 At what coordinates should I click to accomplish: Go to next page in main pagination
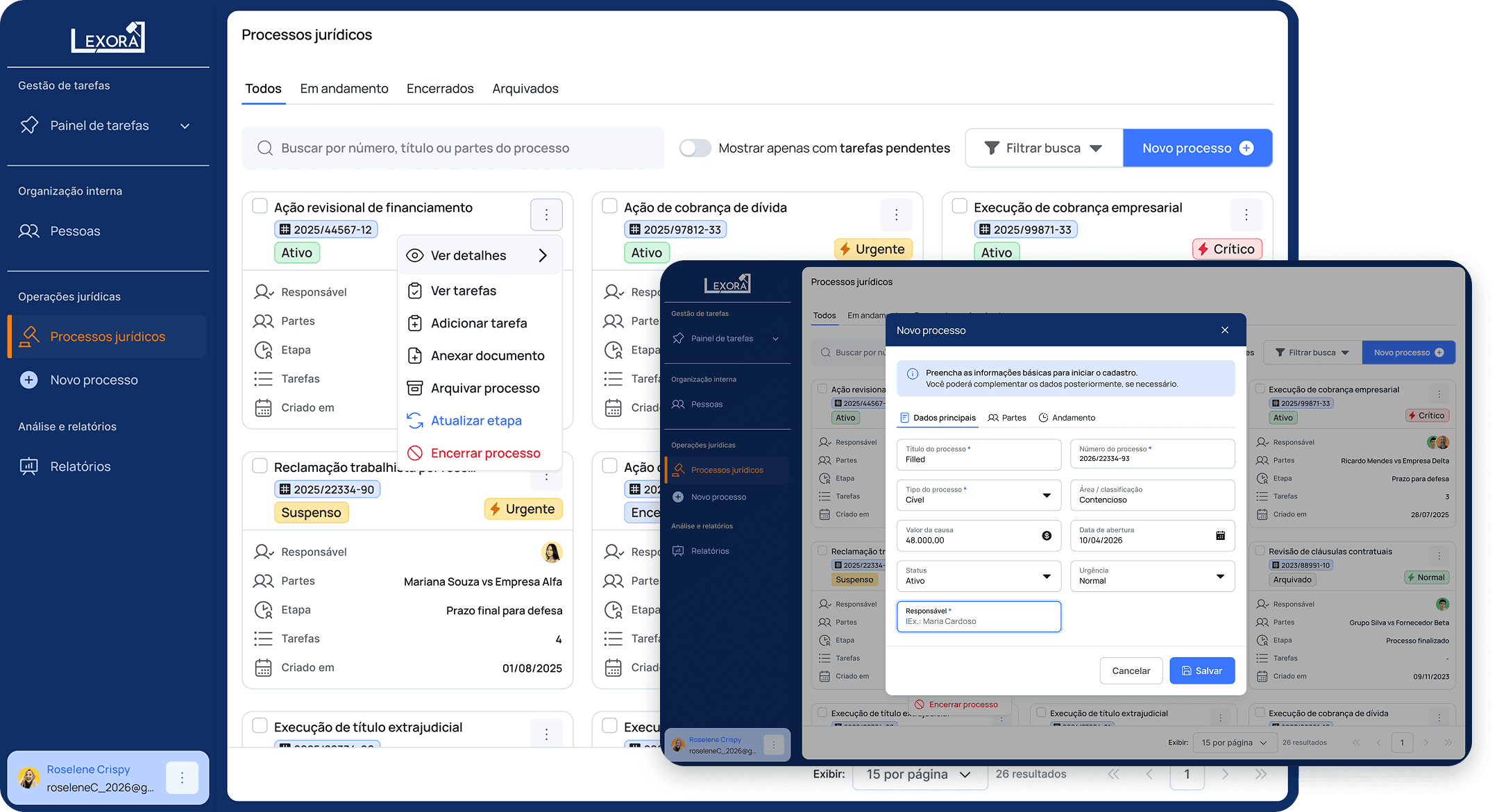[1225, 775]
